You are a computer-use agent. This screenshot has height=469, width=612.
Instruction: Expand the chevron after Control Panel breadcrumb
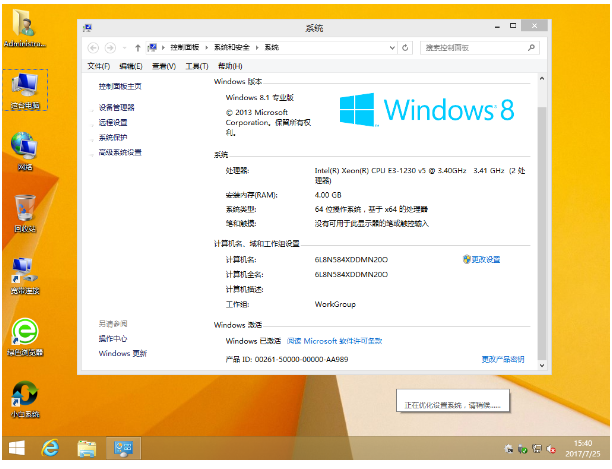[x=206, y=48]
